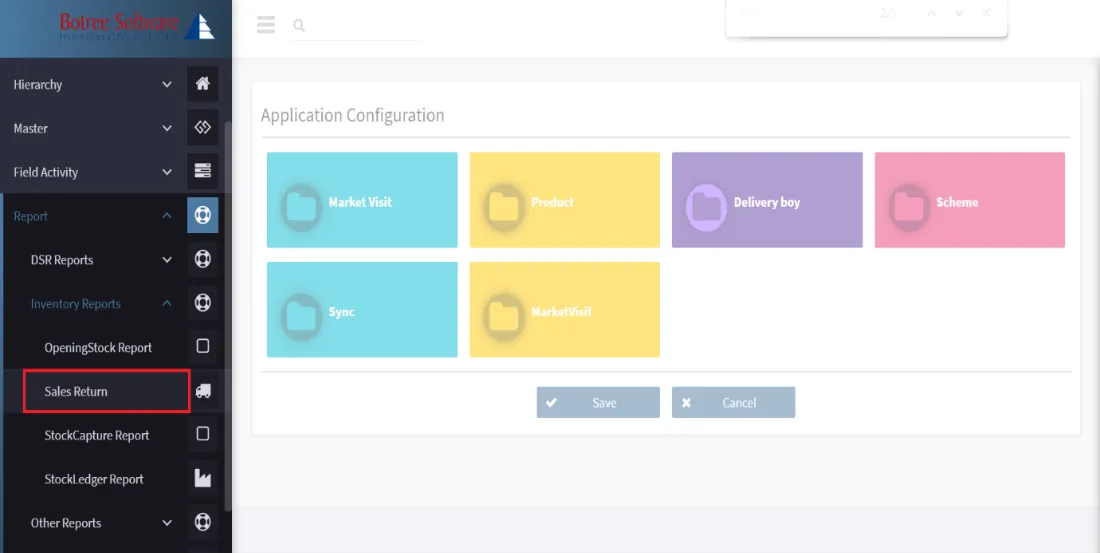Collapse the Inventory Reports chevron
This screenshot has width=1100, height=553.
pyautogui.click(x=167, y=303)
